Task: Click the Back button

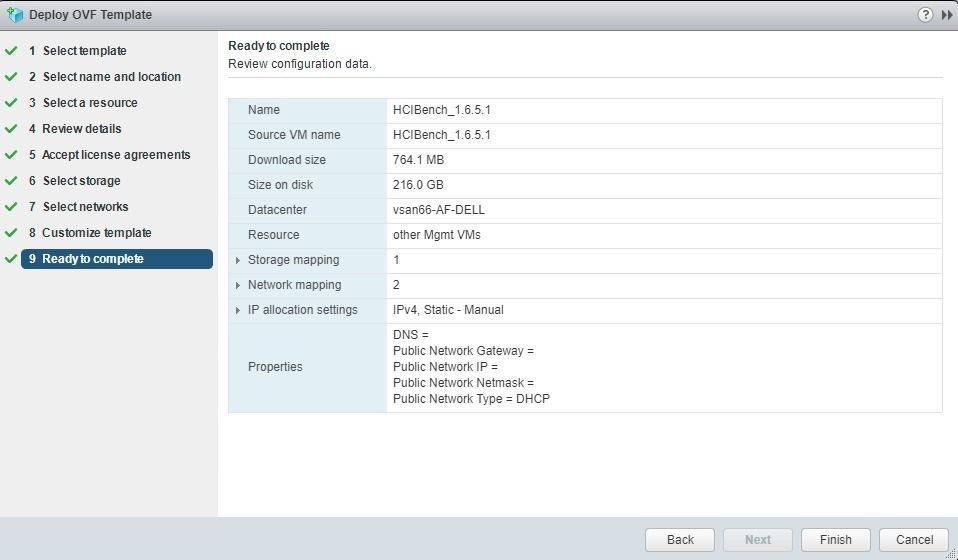Action: (680, 539)
